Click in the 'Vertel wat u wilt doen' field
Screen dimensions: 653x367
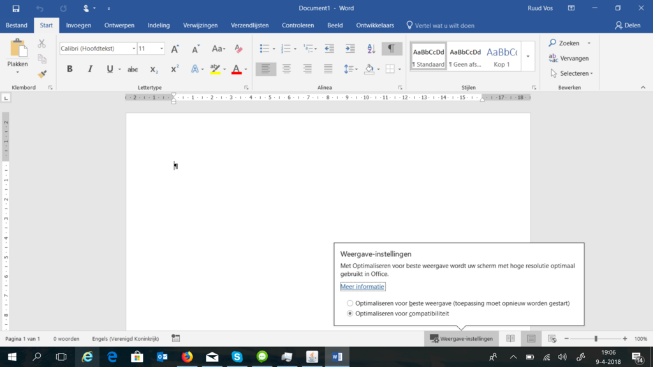[x=441, y=25]
